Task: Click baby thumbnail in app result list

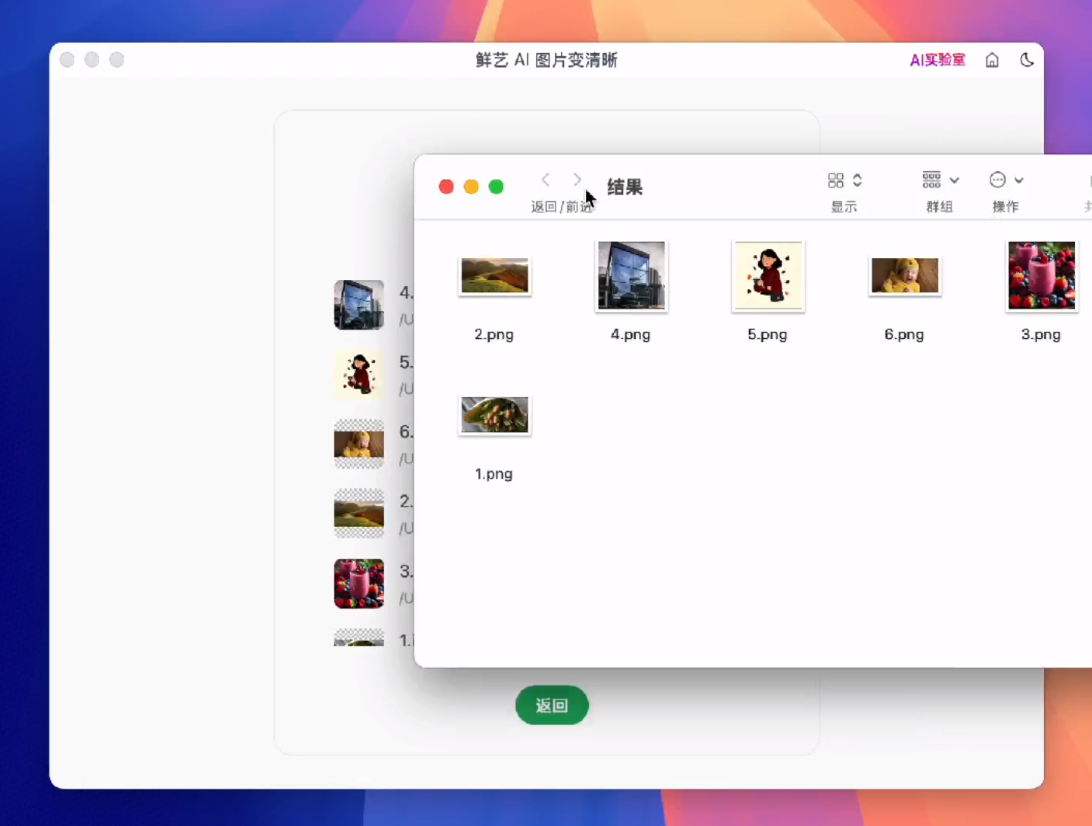Action: tap(359, 444)
